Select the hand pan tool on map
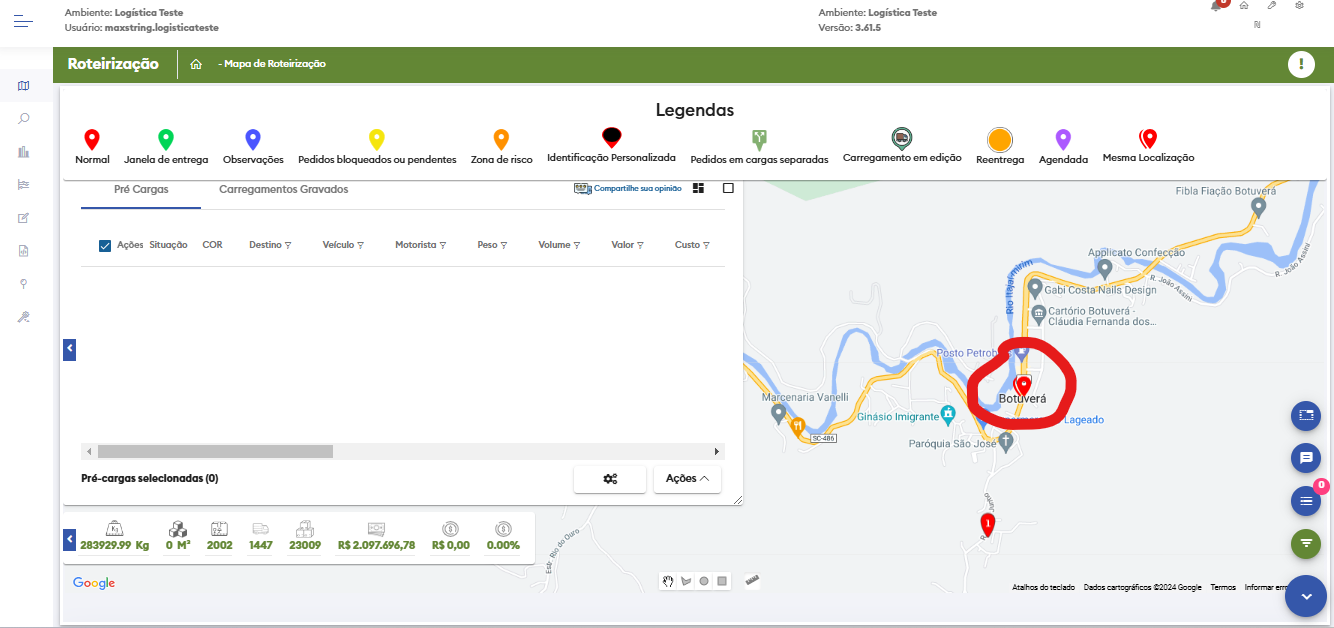The width and height of the screenshot is (1334, 628). coord(667,581)
